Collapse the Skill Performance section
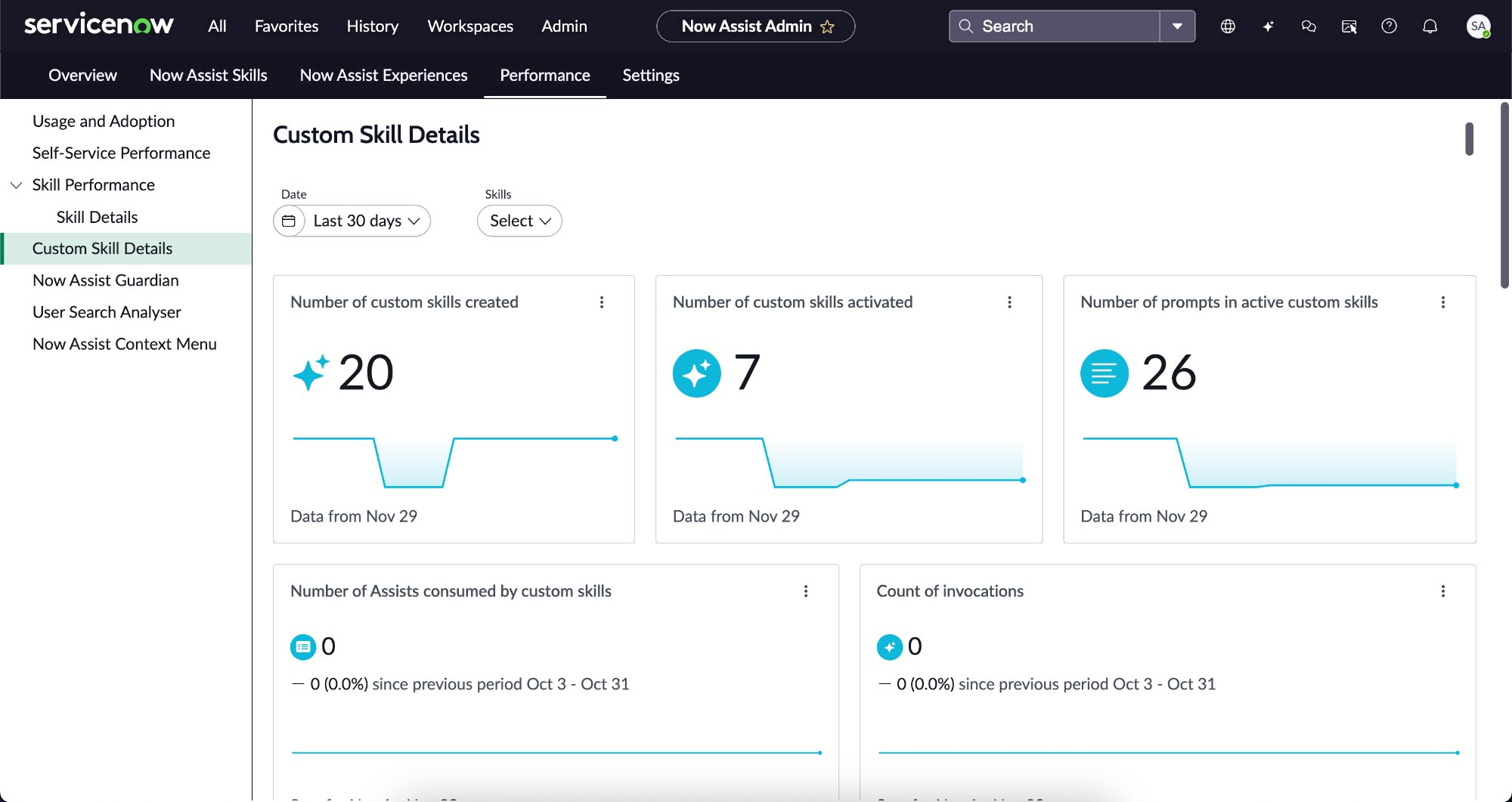Viewport: 1512px width, 802px height. click(x=16, y=185)
